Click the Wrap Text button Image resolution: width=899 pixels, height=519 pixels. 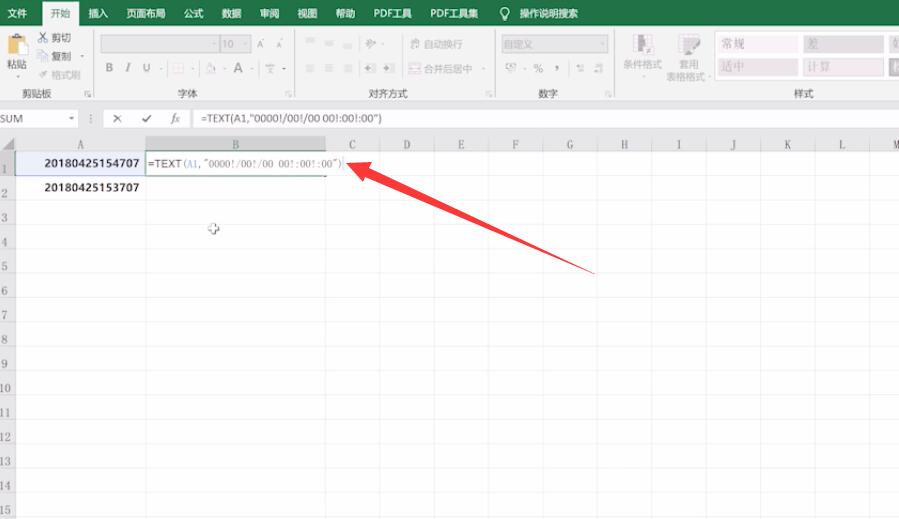[436, 44]
